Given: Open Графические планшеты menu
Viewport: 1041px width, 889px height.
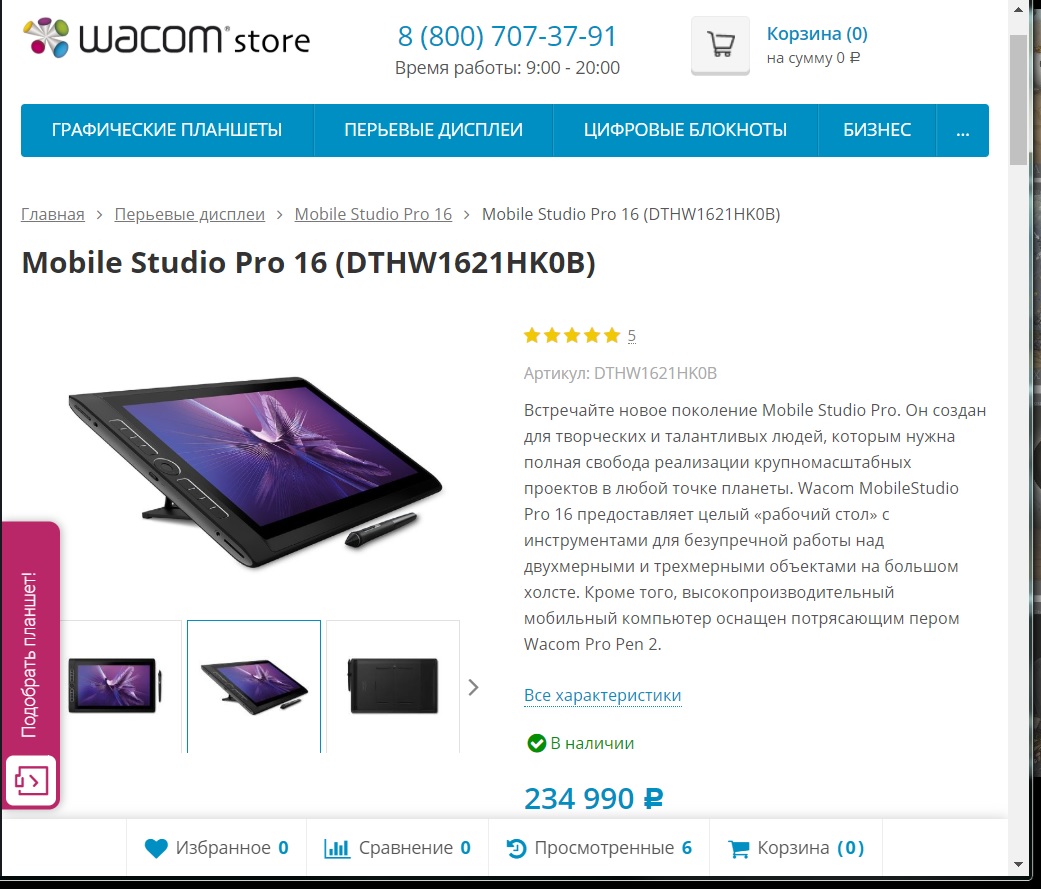Looking at the screenshot, I should click(167, 130).
